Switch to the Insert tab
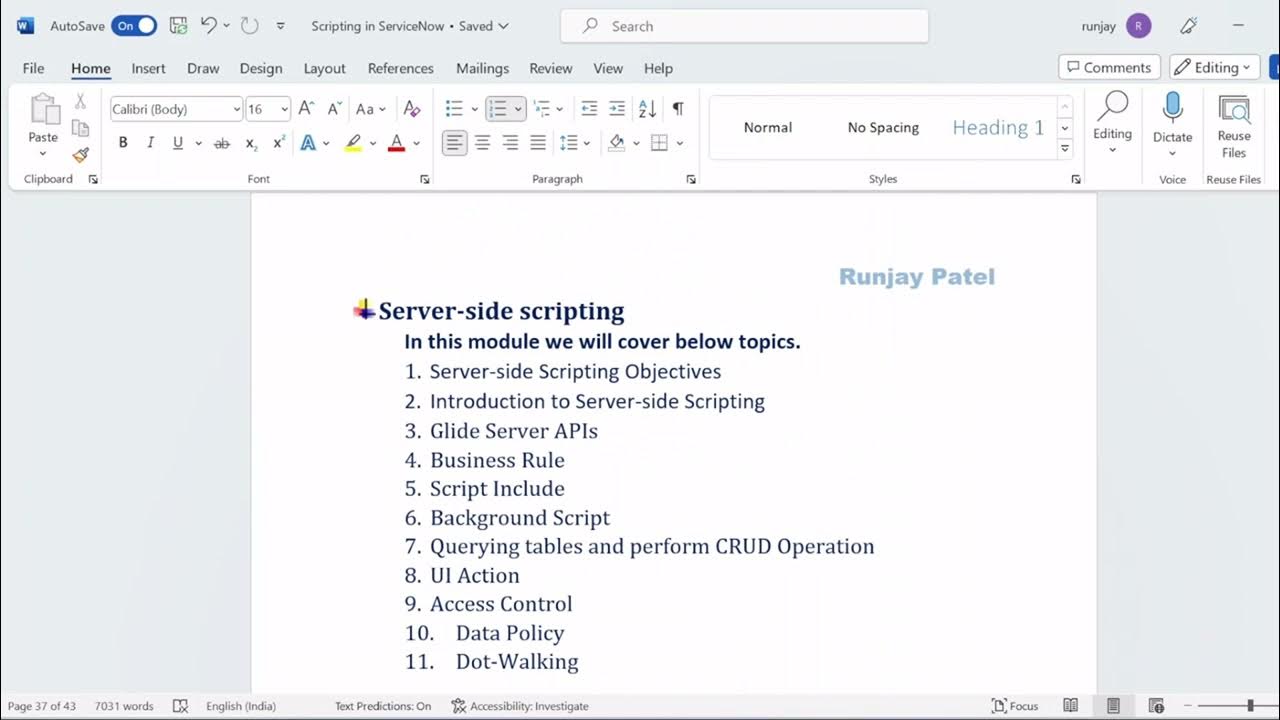 [x=148, y=68]
